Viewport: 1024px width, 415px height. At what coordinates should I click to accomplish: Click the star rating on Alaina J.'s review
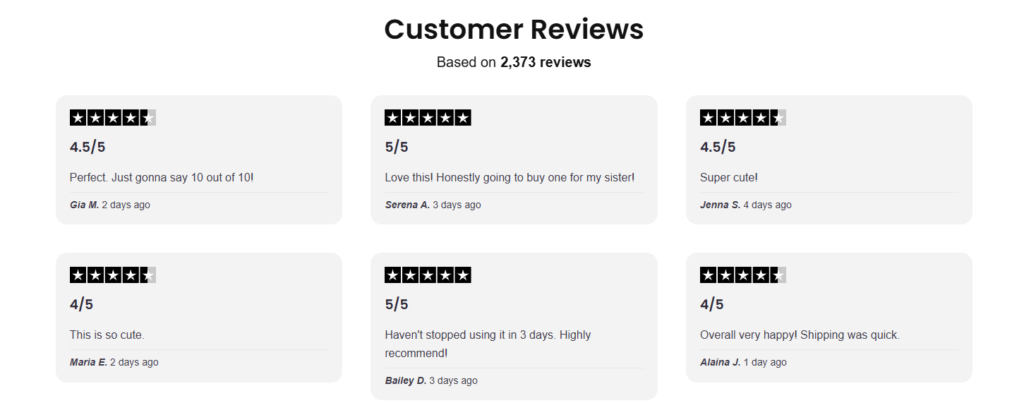[x=742, y=275]
